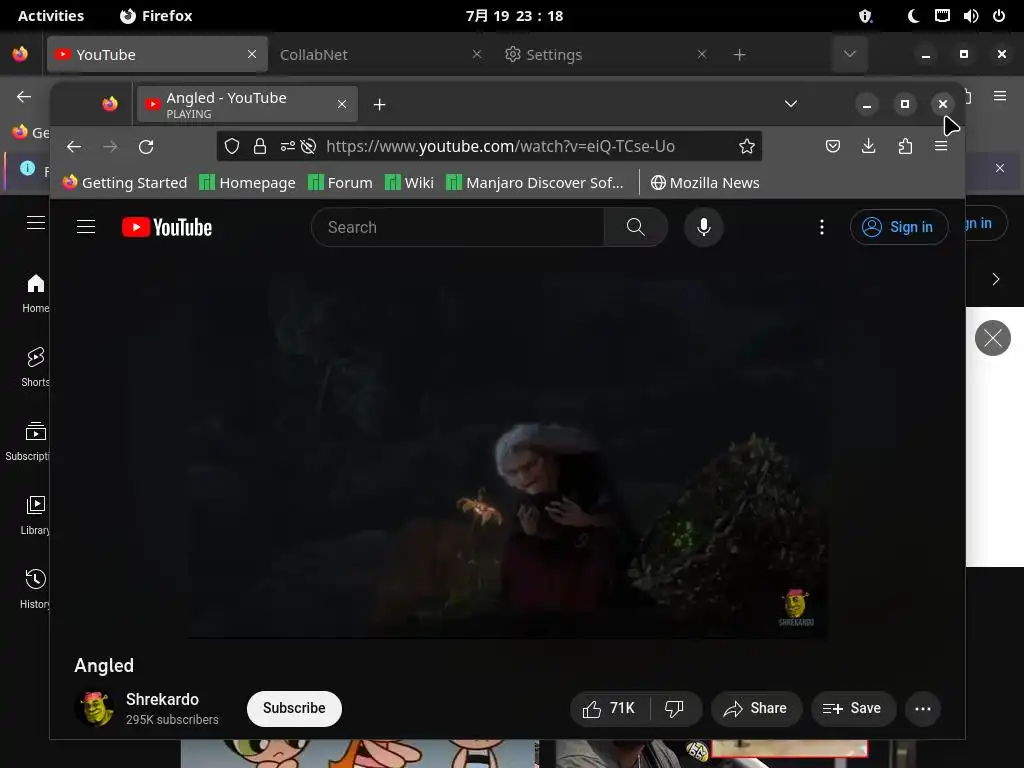The width and height of the screenshot is (1024, 768).
Task: Select the Angled - YouTube tab
Action: (247, 104)
